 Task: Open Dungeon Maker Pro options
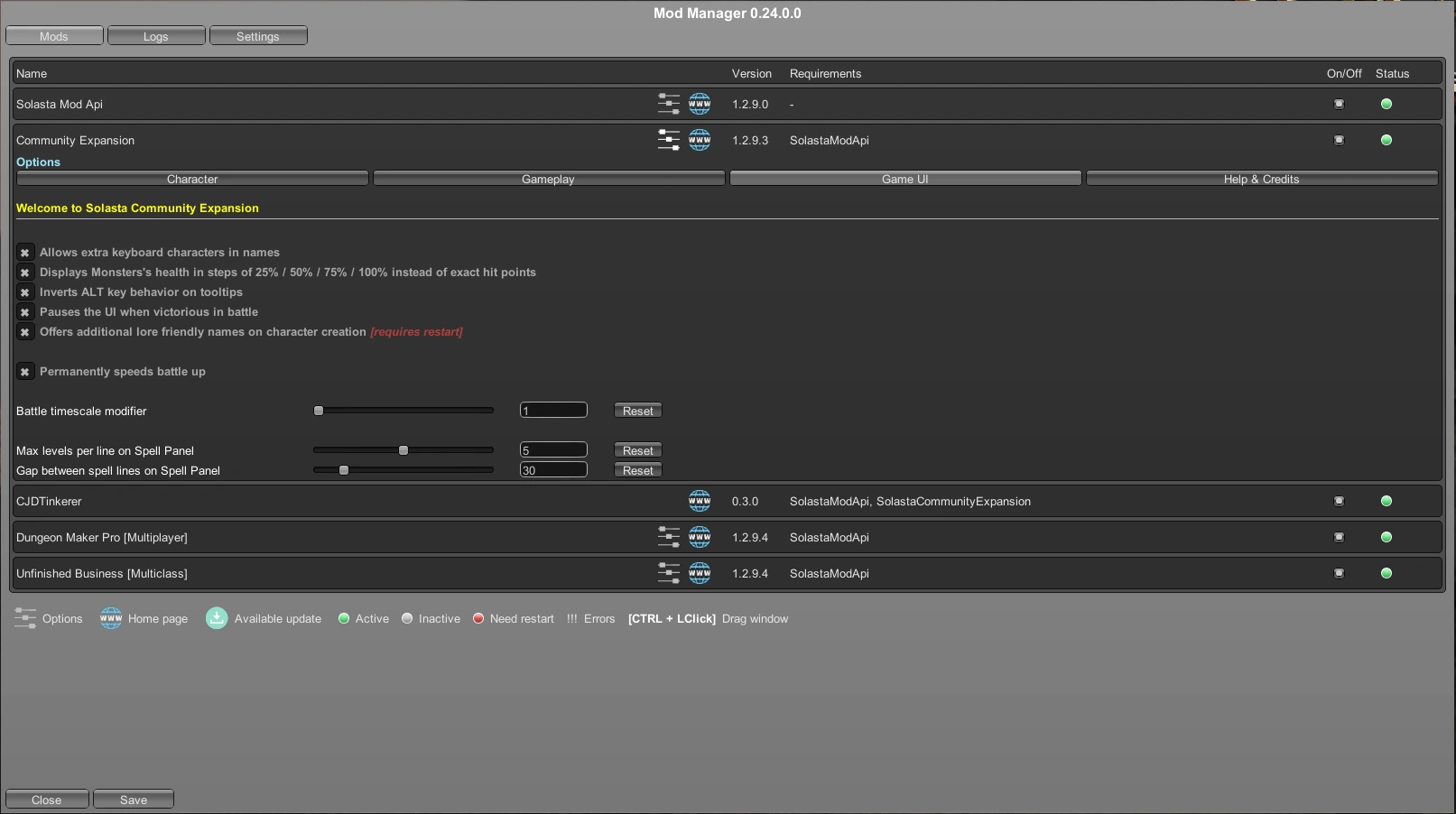point(669,537)
